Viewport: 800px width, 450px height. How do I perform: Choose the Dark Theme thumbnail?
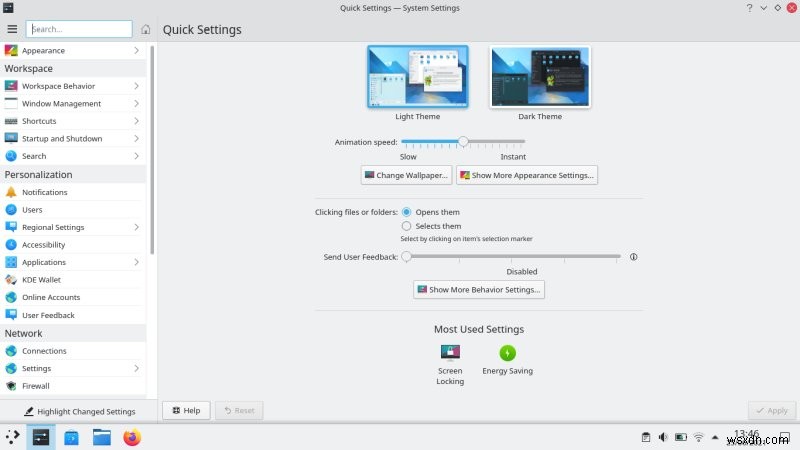(540, 77)
